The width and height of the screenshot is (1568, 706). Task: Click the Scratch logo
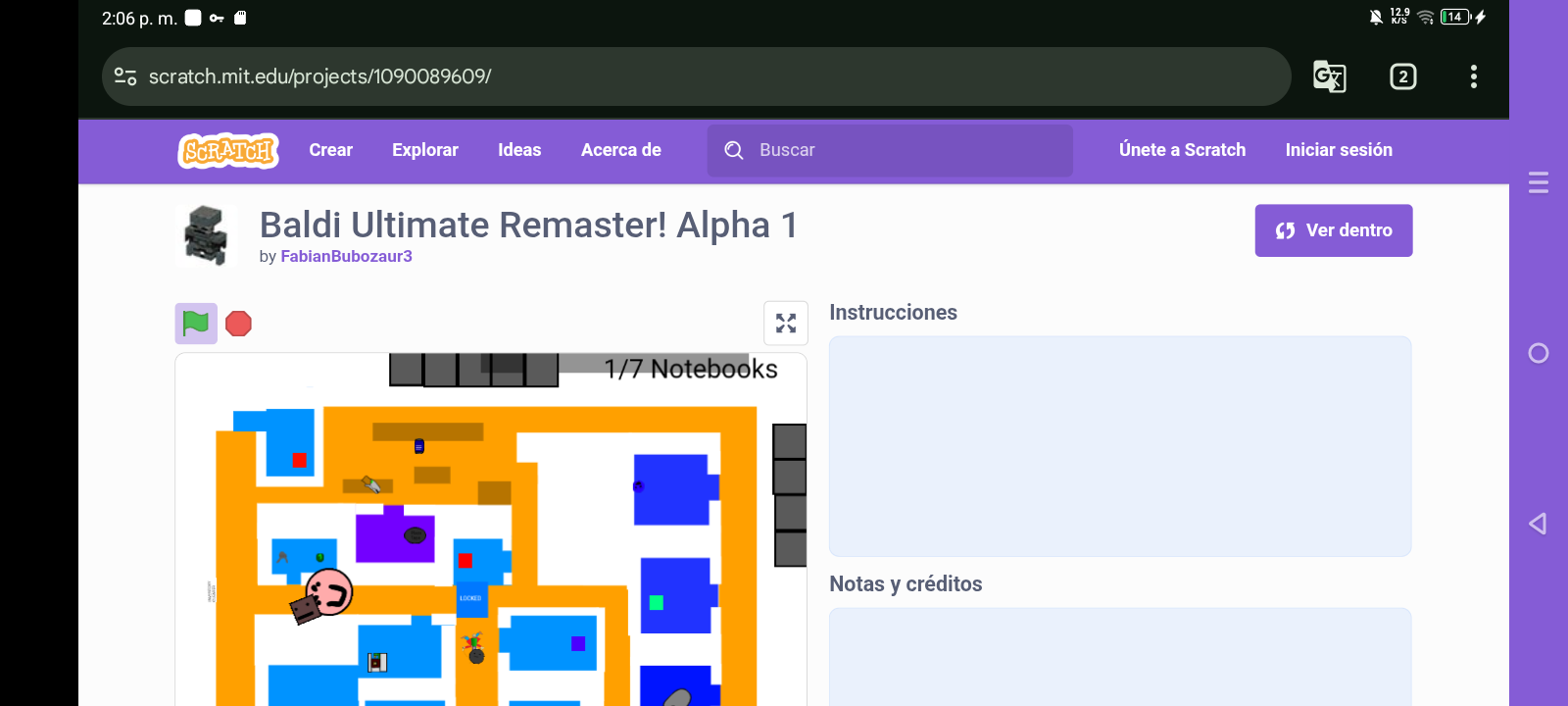point(227,151)
